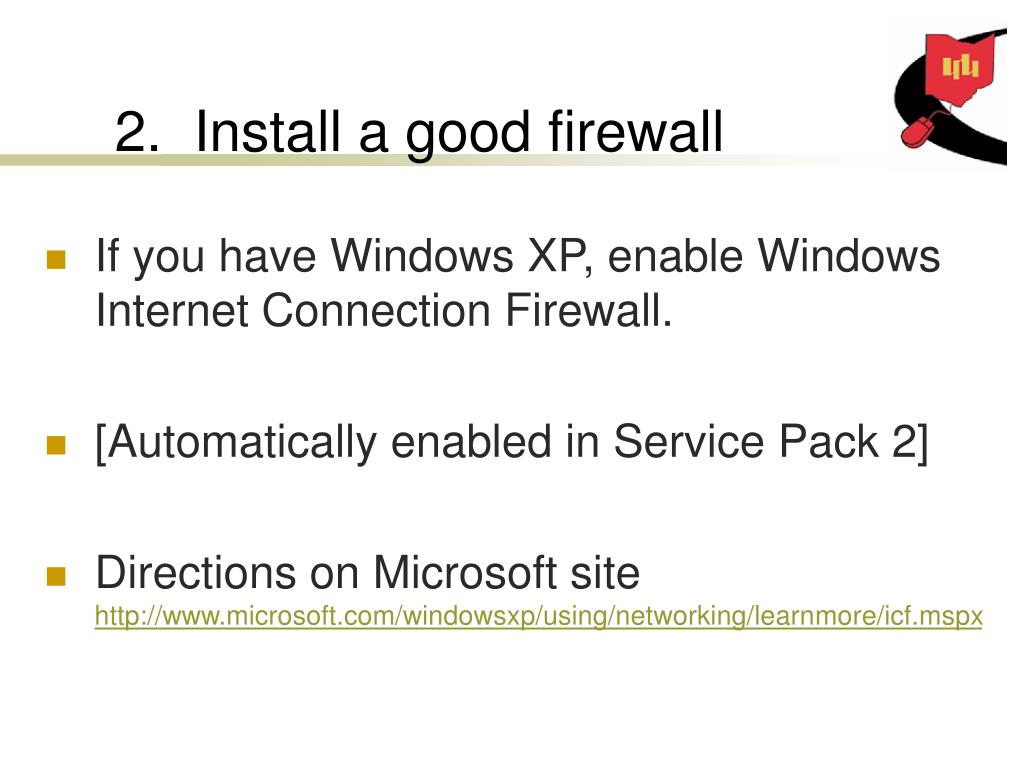Click the slide title 'Install a good firewall'
The width and height of the screenshot is (1024, 768).
(459, 132)
